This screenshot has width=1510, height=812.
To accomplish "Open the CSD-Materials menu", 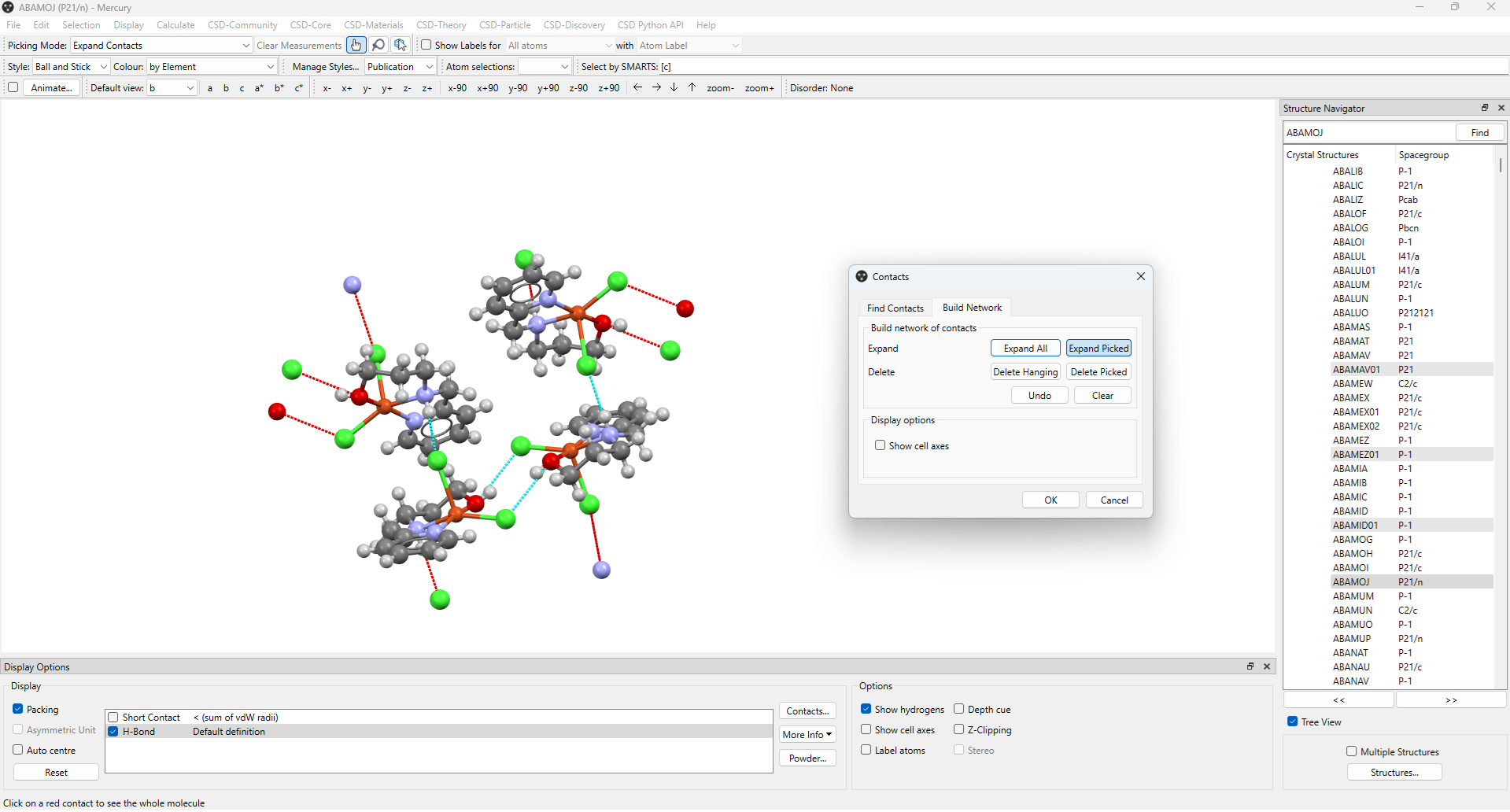I will tap(373, 25).
